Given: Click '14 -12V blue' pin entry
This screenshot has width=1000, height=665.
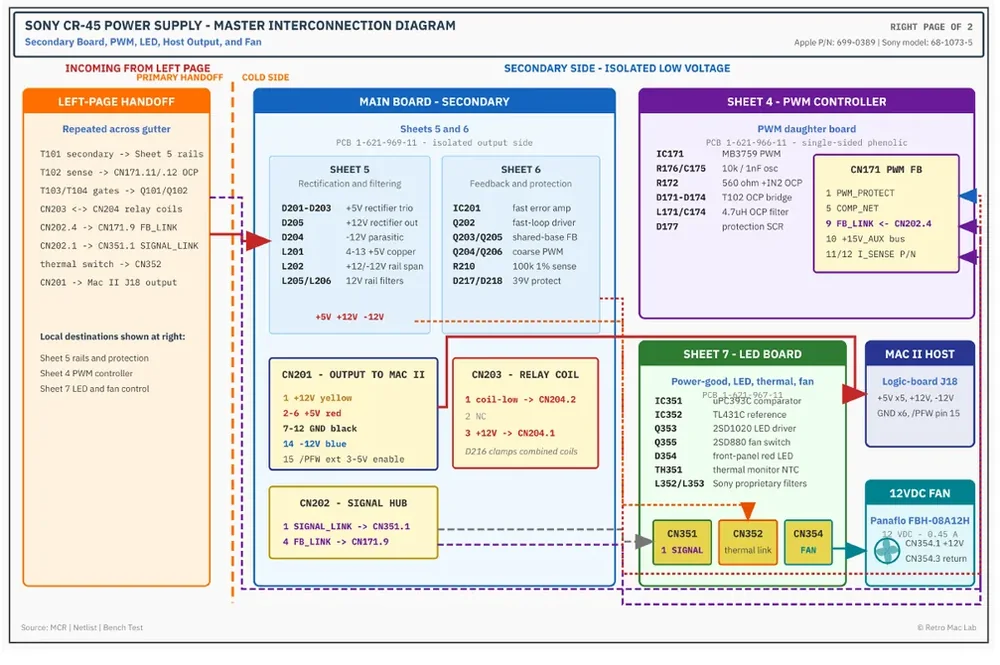Looking at the screenshot, I should (x=315, y=444).
